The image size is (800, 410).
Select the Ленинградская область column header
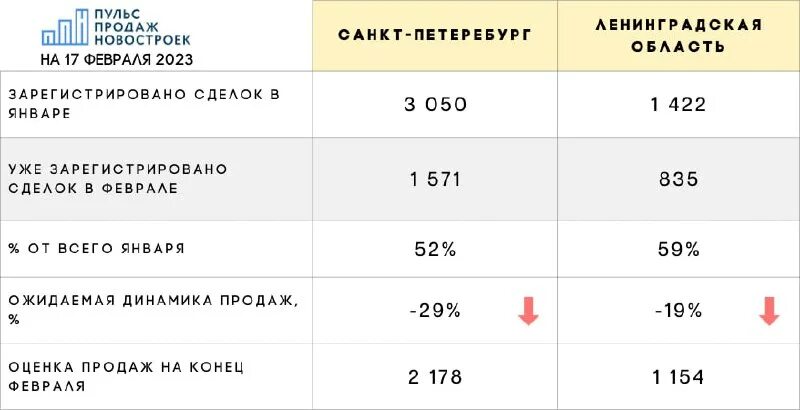[679, 36]
